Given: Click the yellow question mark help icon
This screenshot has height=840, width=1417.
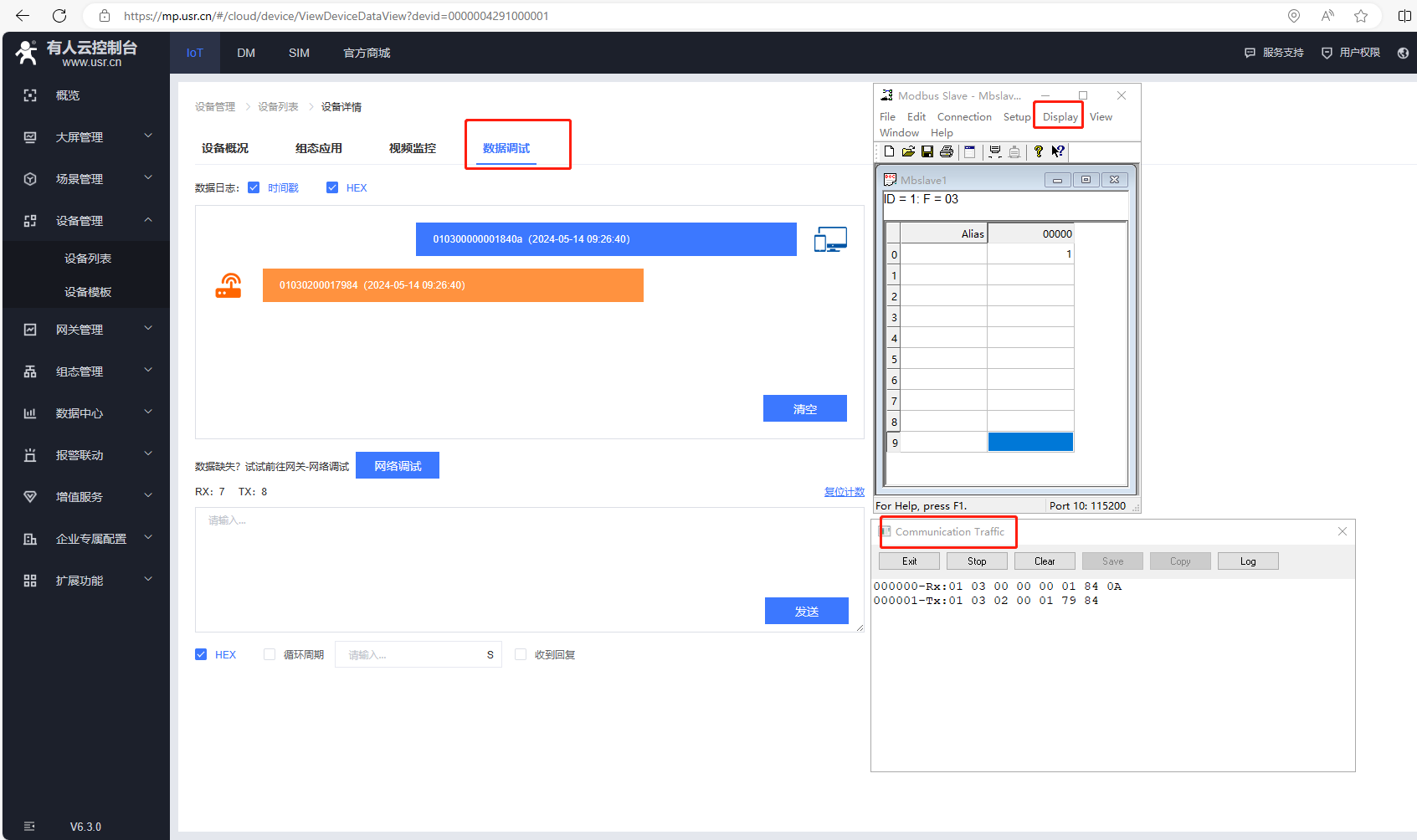Looking at the screenshot, I should [x=1039, y=151].
